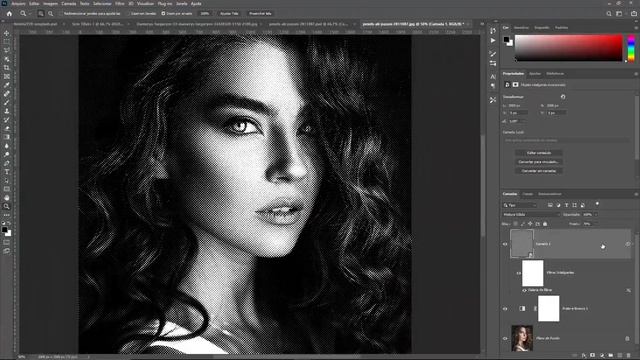Select the Hand tool

(x=7, y=198)
